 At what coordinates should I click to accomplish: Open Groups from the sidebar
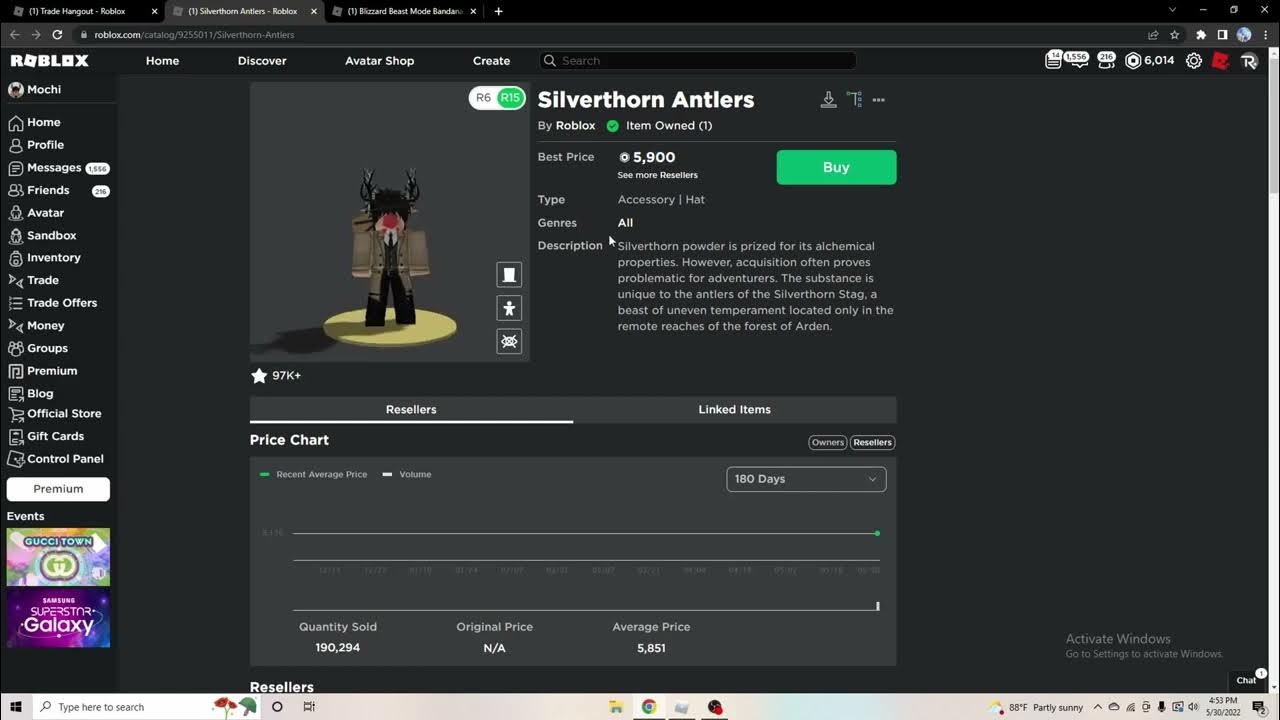[x=38, y=349]
